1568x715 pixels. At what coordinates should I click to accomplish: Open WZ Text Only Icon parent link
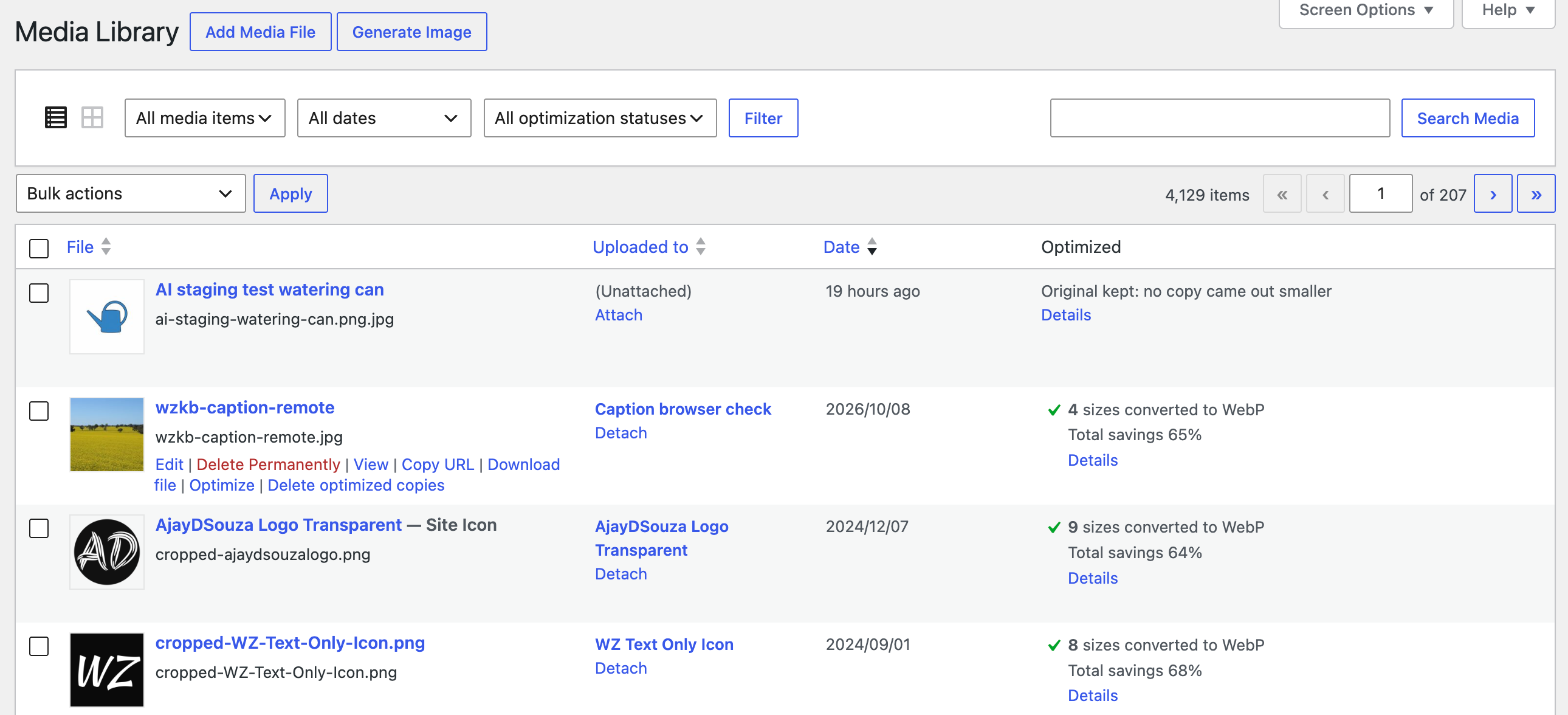pos(664,644)
